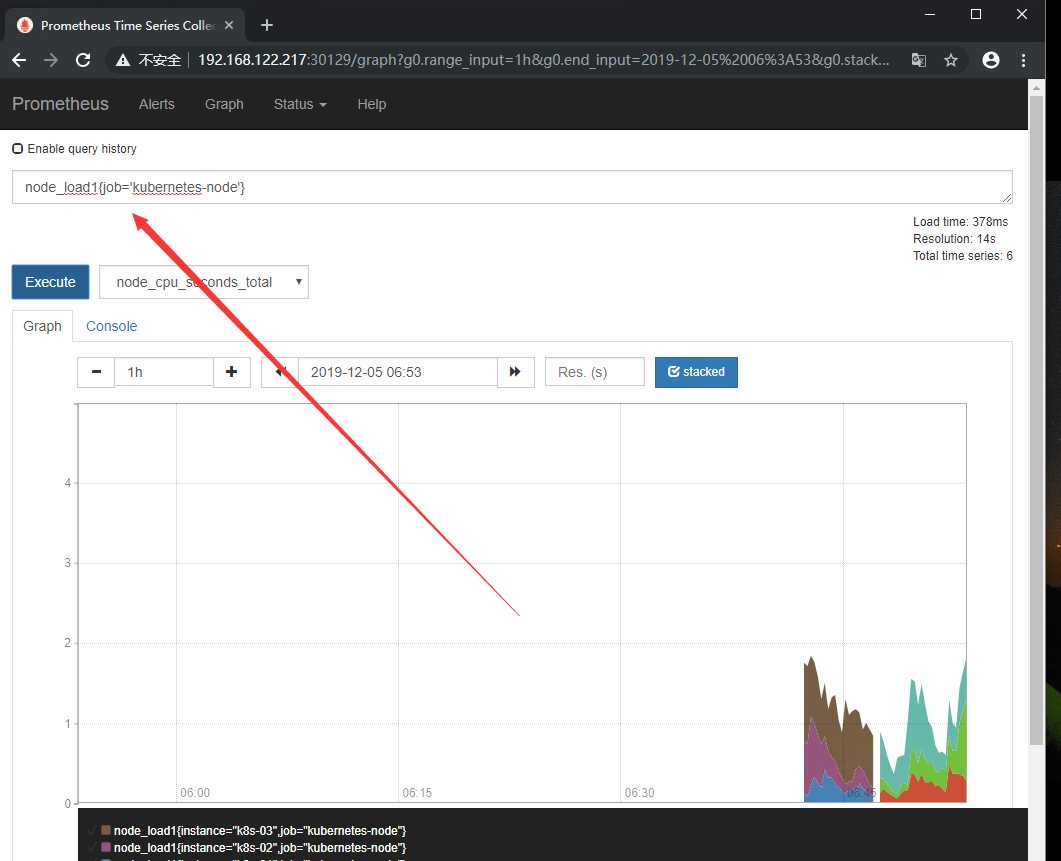1061x861 pixels.
Task: Open Help in navbar
Action: pyautogui.click(x=371, y=104)
